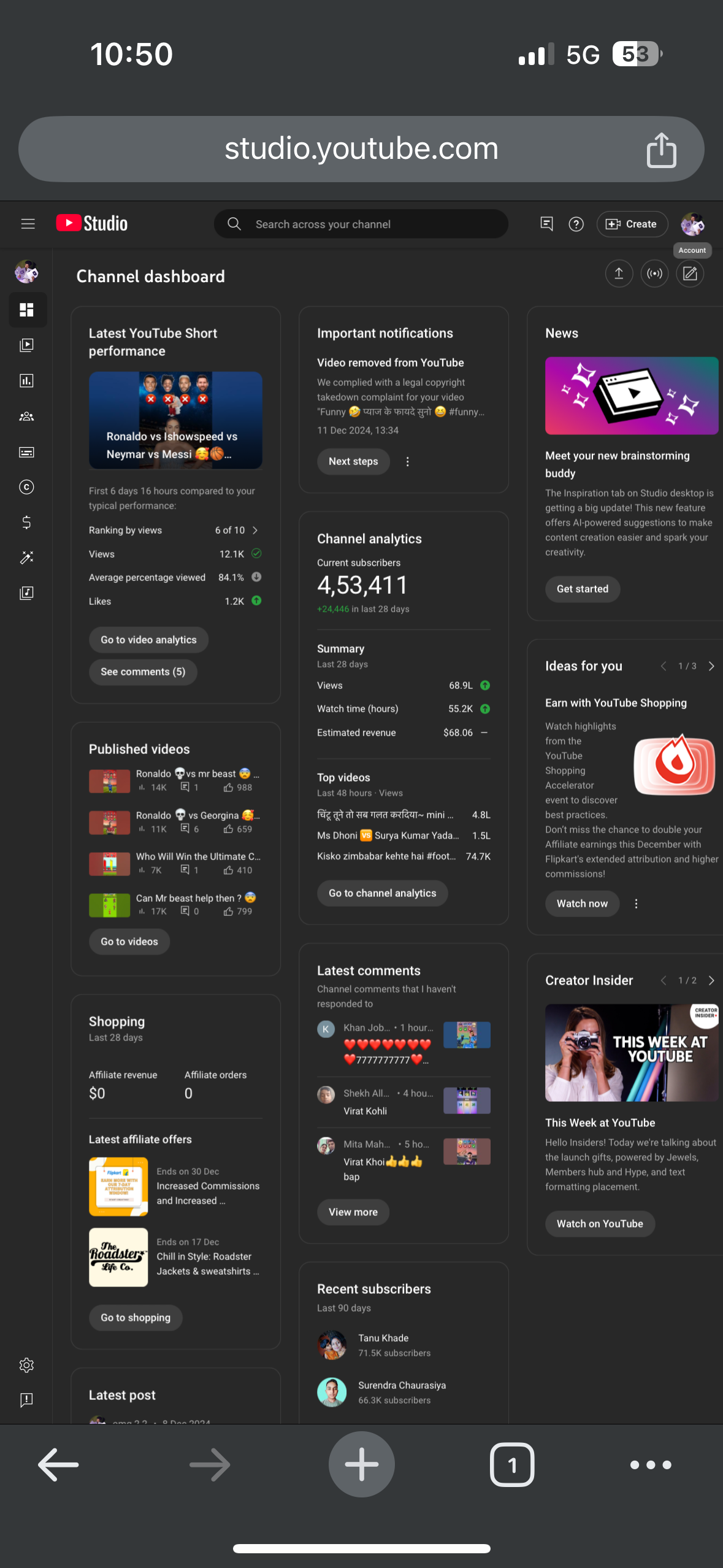Click the channel avatar in the sidebar
This screenshot has height=1568, width=723.
tap(26, 272)
